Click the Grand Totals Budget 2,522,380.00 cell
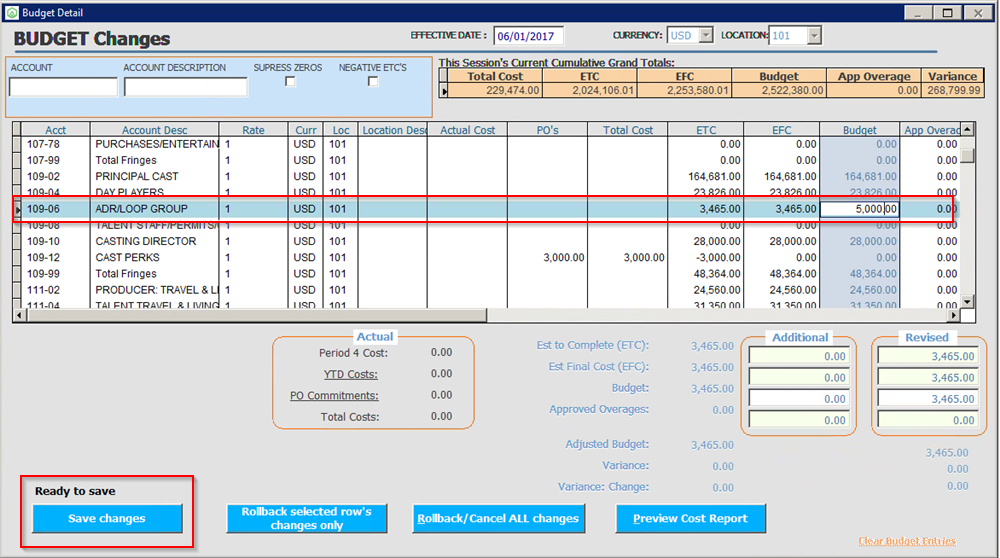1000x558 pixels. tap(779, 91)
